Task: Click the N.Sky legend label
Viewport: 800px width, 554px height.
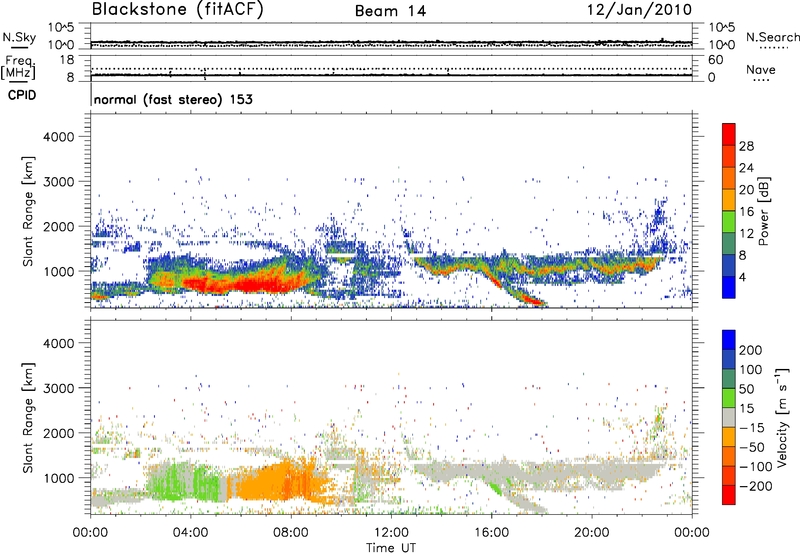Action: coord(19,37)
